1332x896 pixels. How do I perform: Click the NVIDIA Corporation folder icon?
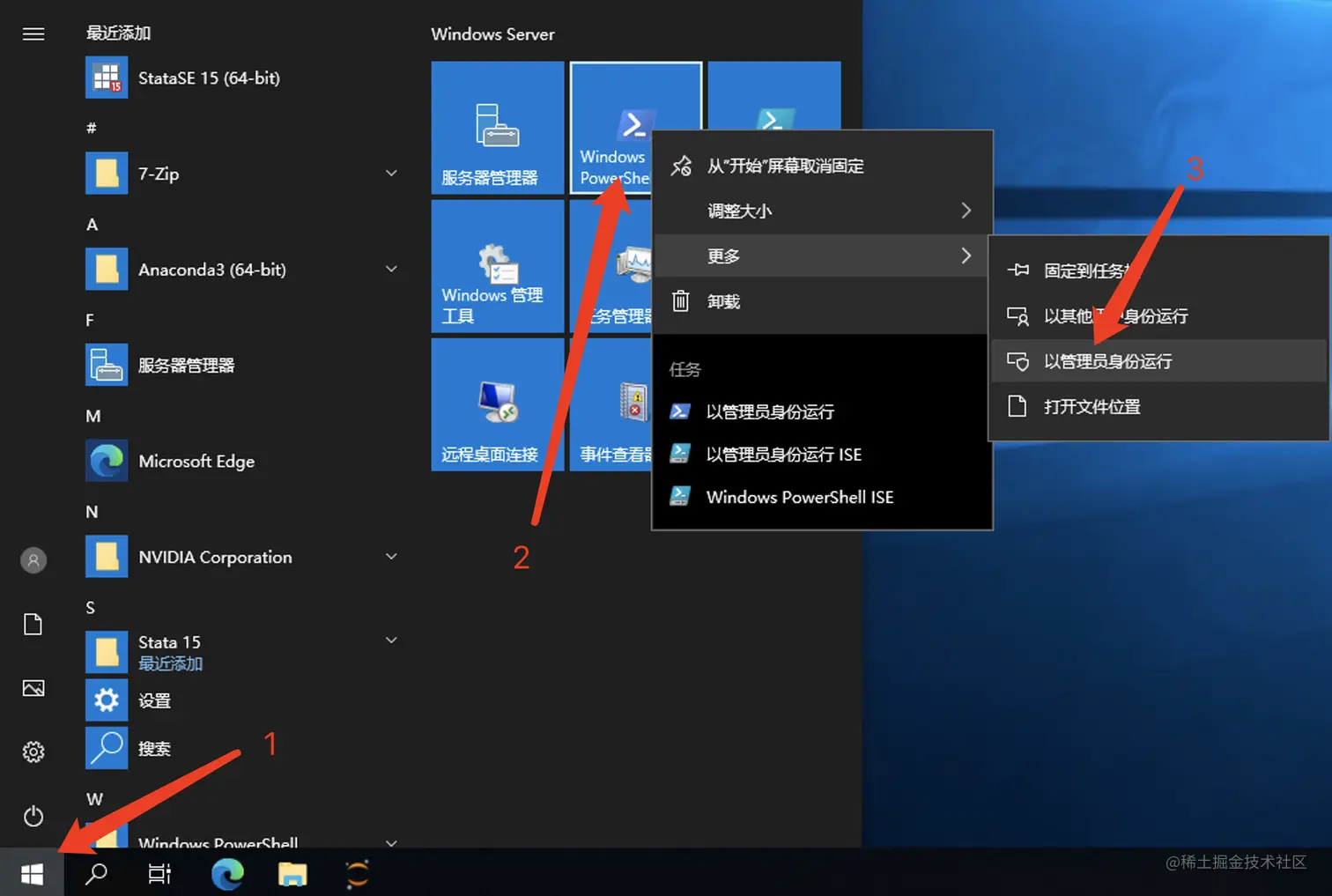(107, 557)
